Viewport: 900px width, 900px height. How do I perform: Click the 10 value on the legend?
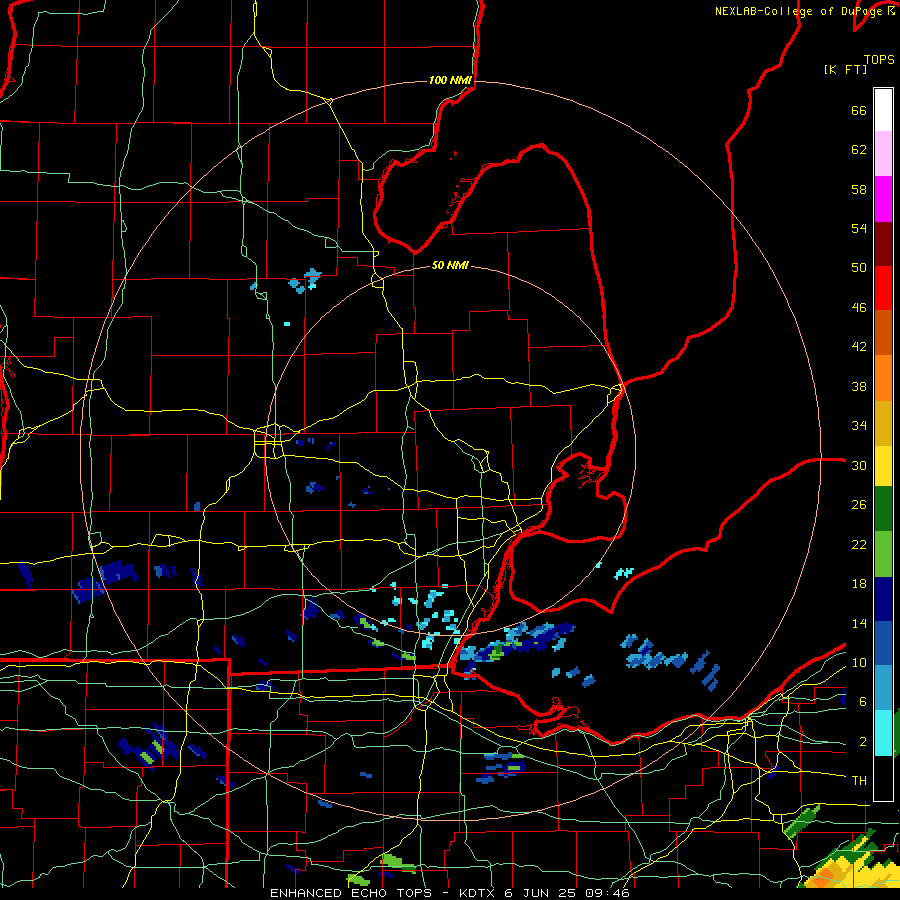859,662
